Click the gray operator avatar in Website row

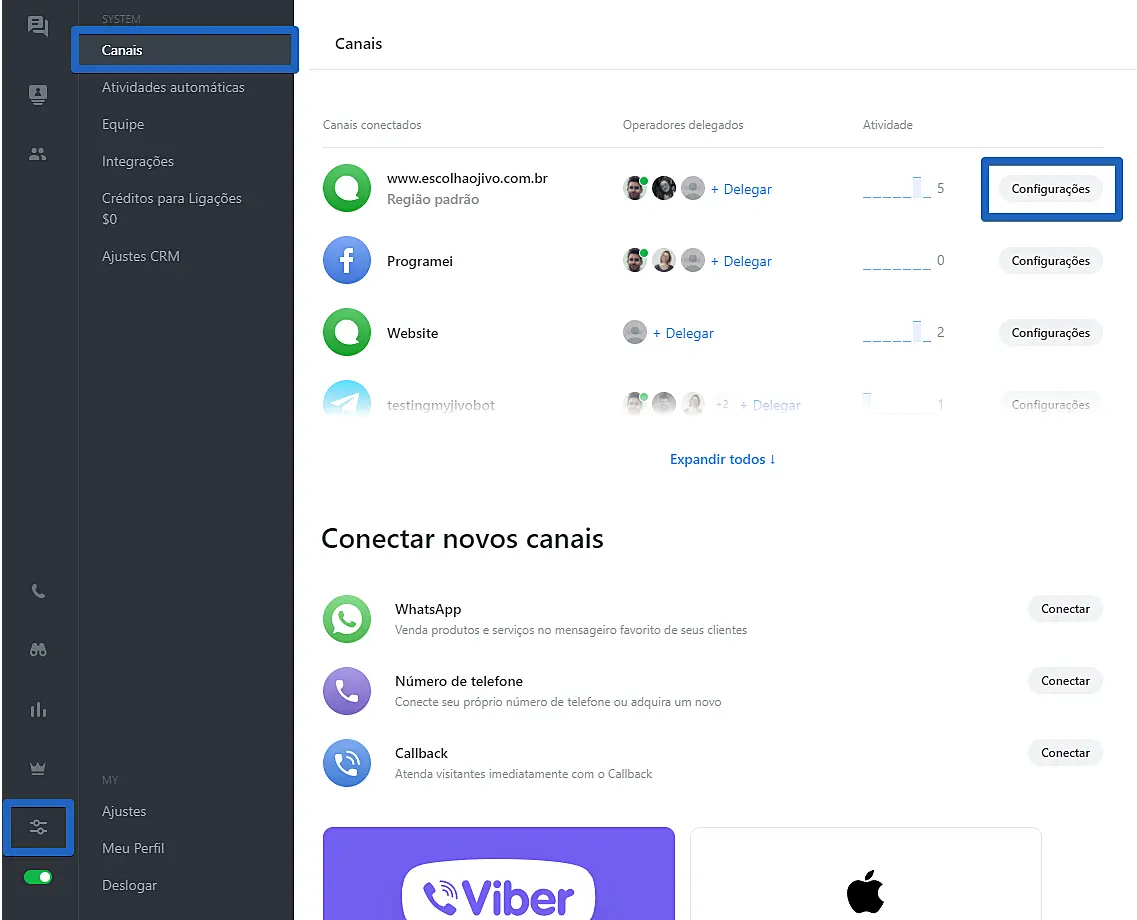click(x=635, y=332)
